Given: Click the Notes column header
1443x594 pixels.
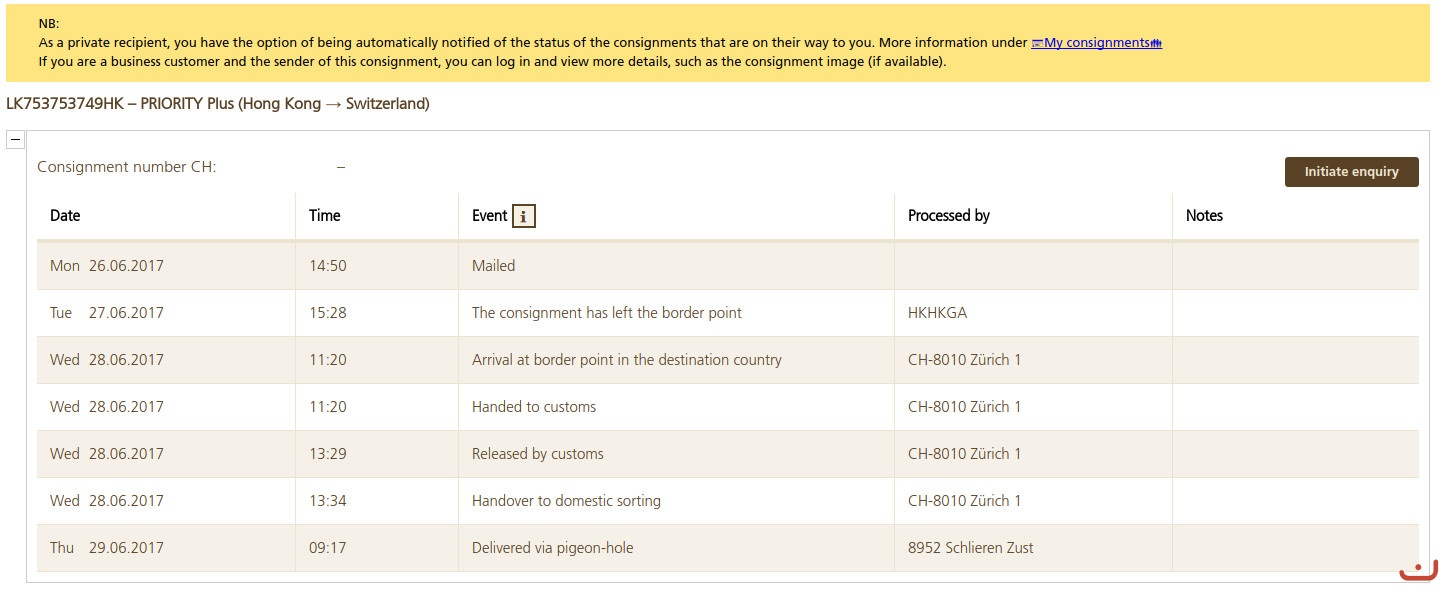Looking at the screenshot, I should [1204, 216].
